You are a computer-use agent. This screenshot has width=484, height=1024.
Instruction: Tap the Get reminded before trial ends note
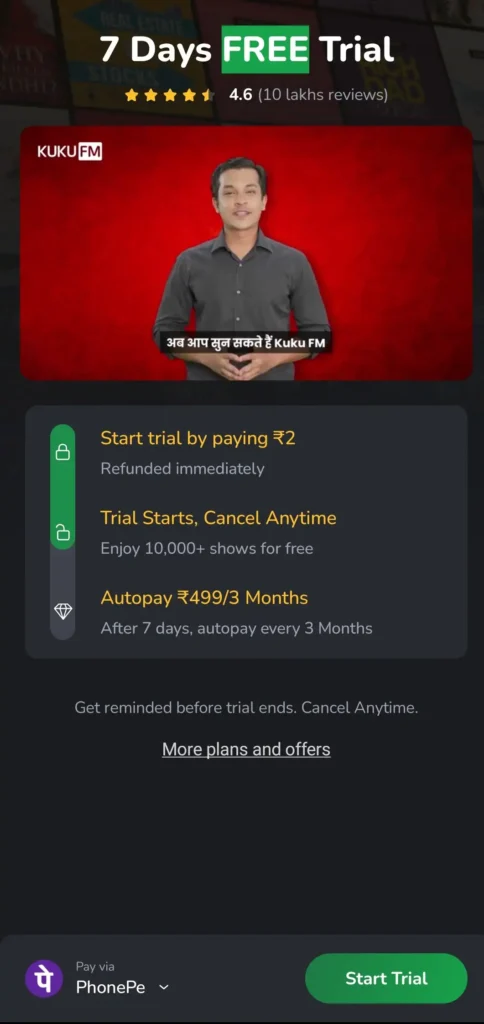tap(246, 707)
